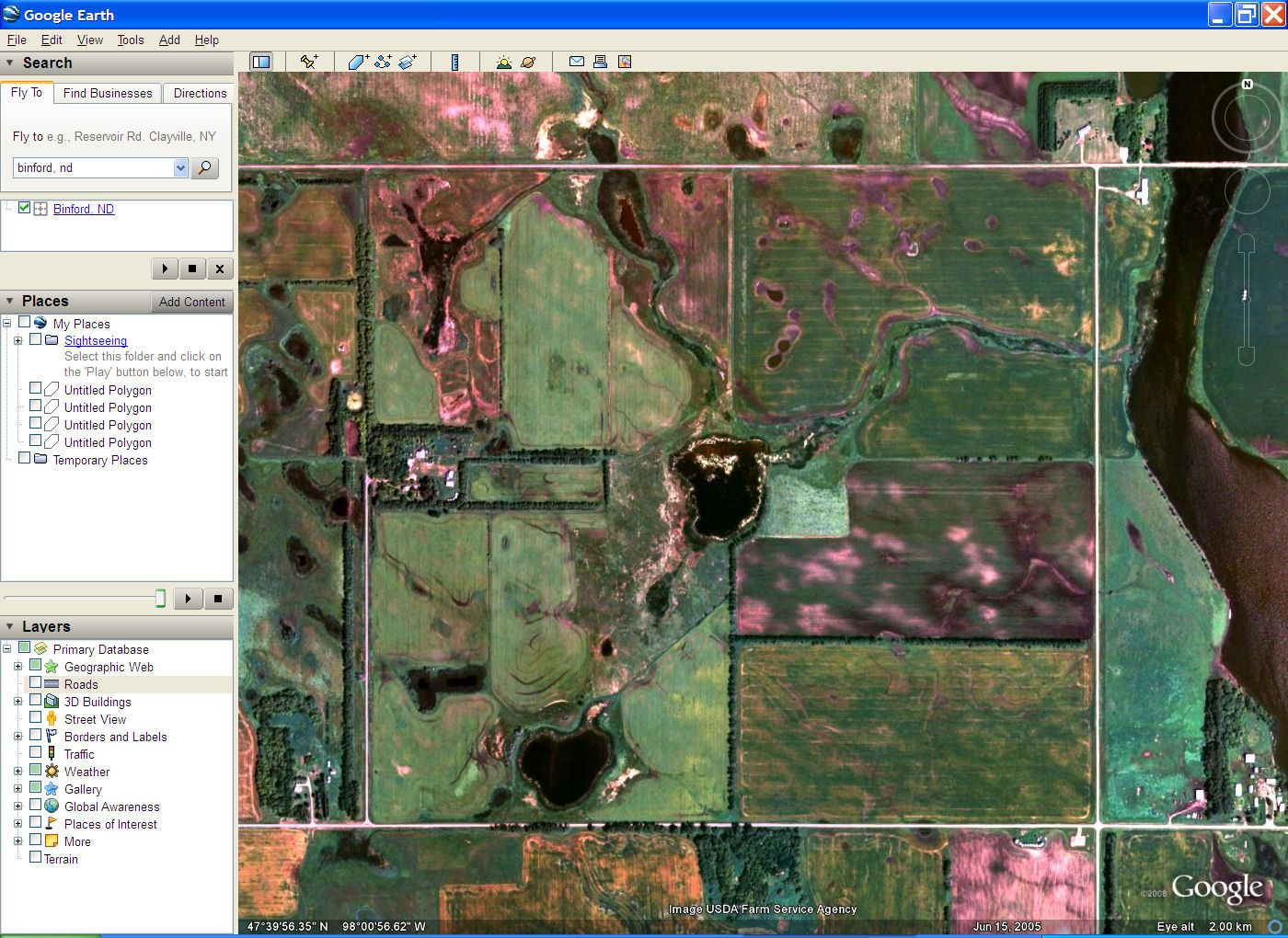Check the Traffic layer checkbox
This screenshot has height=938, width=1288.
point(35,752)
